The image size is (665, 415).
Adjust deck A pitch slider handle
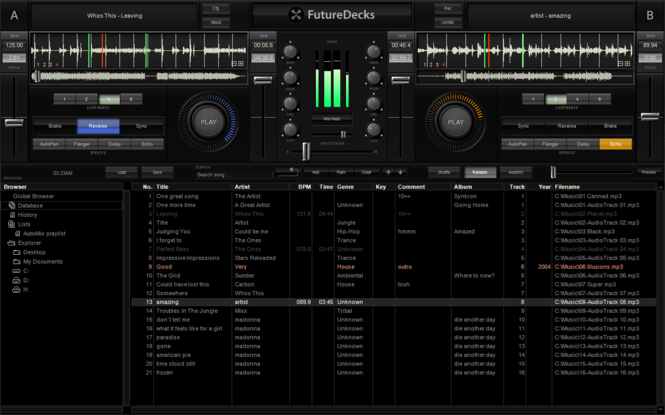(14, 123)
